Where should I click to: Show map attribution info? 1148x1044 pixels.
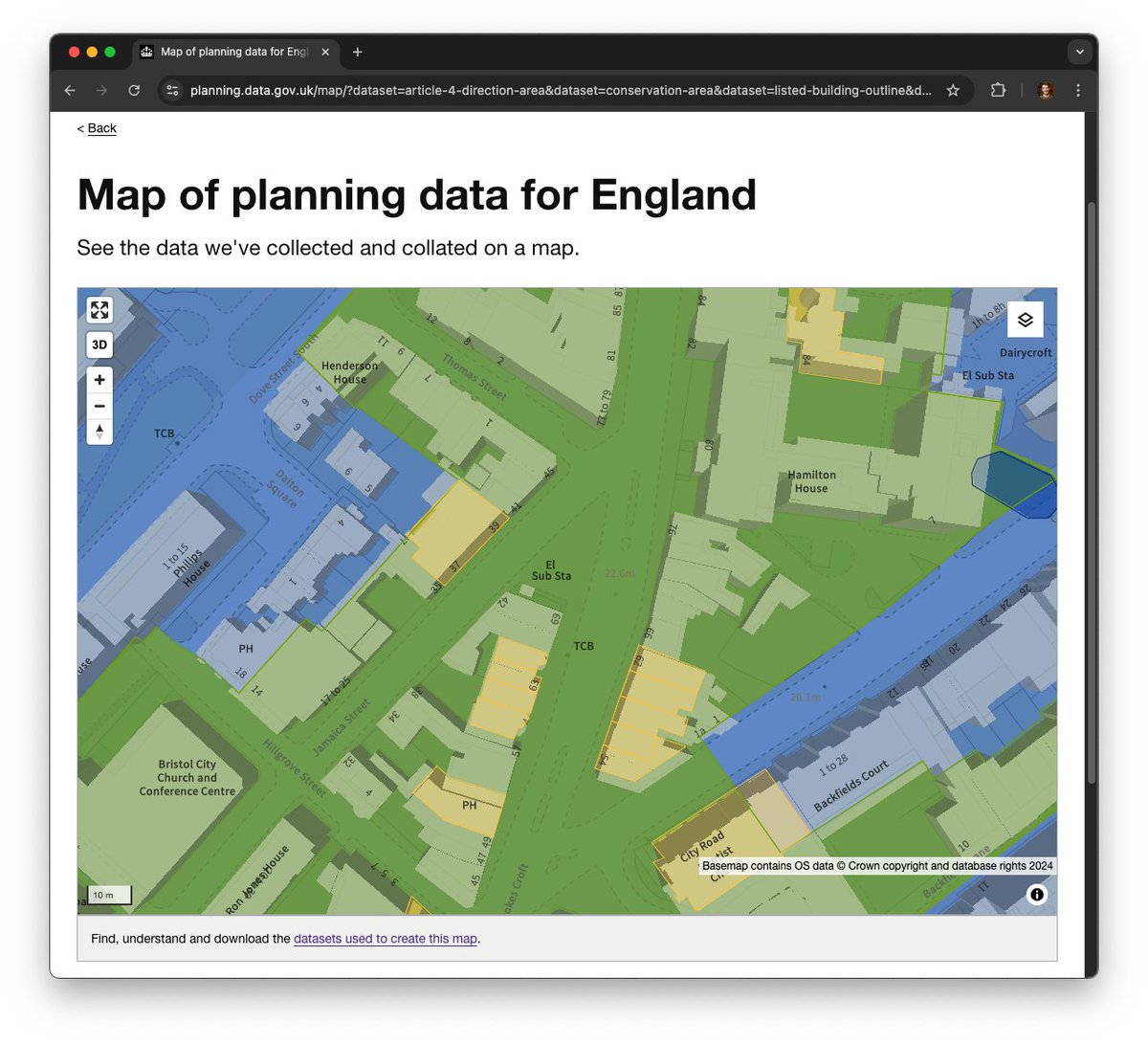pyautogui.click(x=1037, y=895)
